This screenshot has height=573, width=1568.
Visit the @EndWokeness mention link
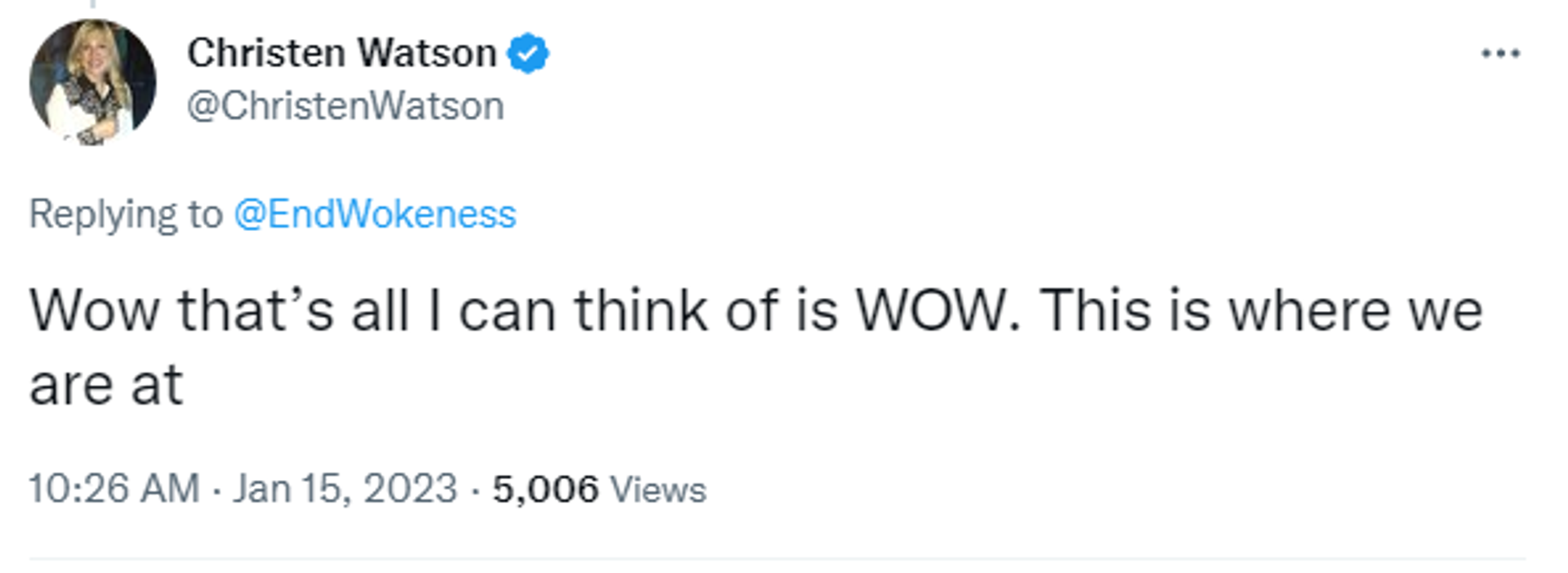coord(375,215)
